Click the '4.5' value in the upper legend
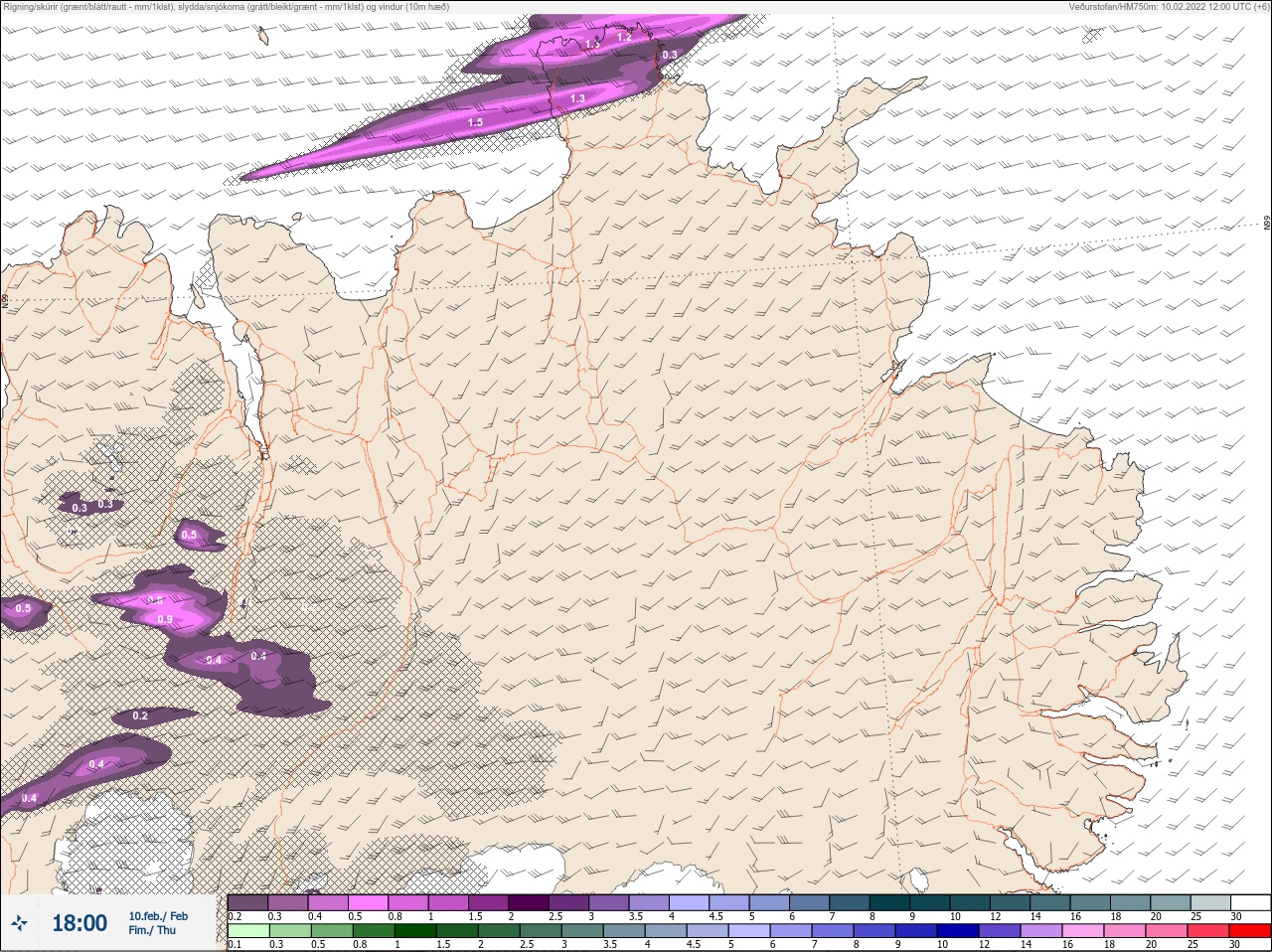This screenshot has height=952, width=1272. [716, 916]
